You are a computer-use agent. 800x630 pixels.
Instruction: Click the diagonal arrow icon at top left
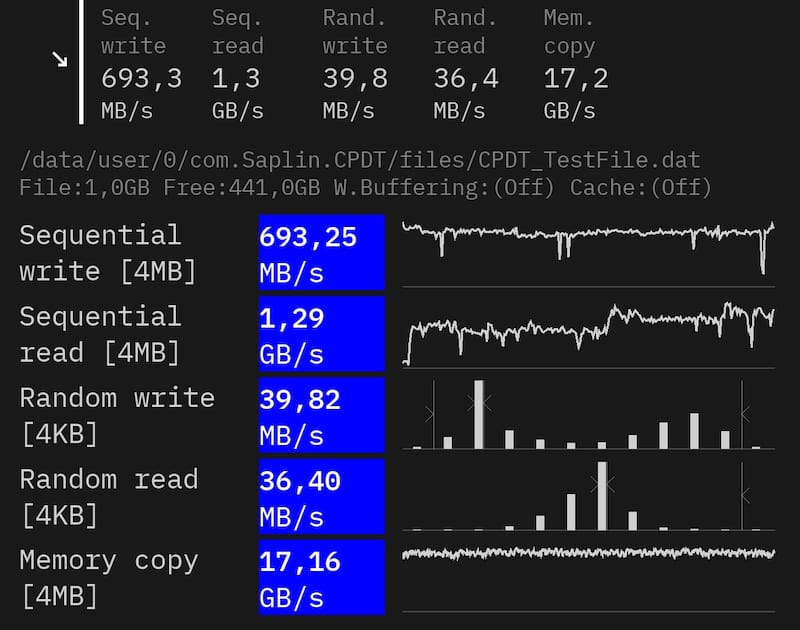(x=60, y=59)
